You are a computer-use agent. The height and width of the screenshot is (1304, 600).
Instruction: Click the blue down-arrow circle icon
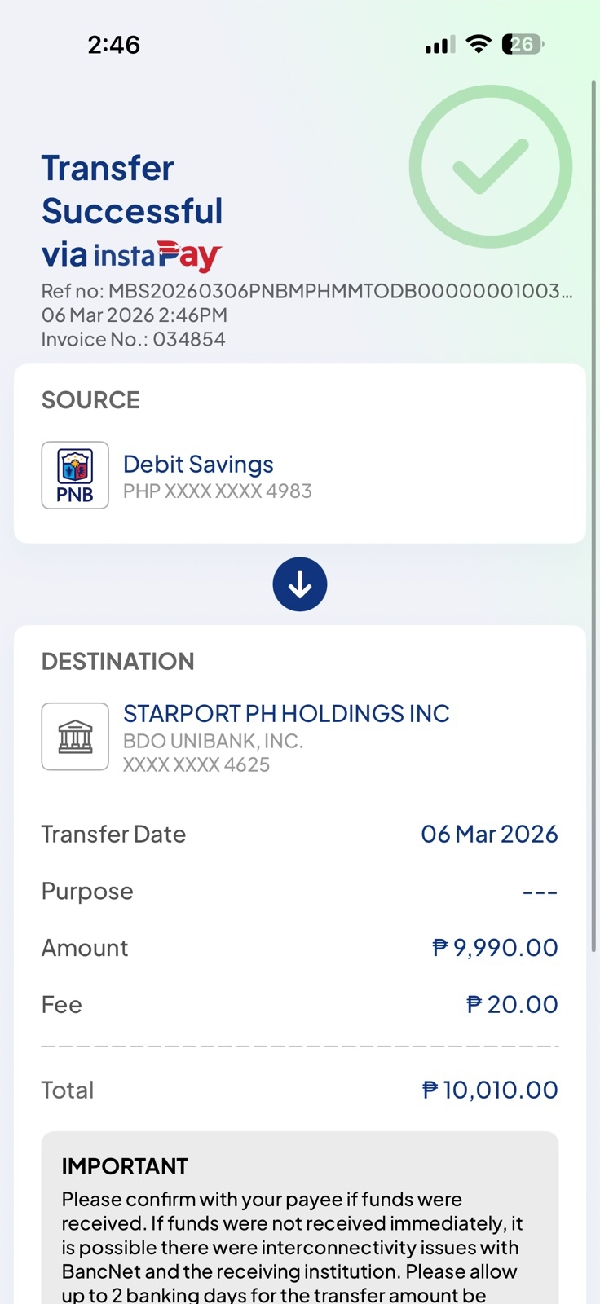(x=300, y=585)
